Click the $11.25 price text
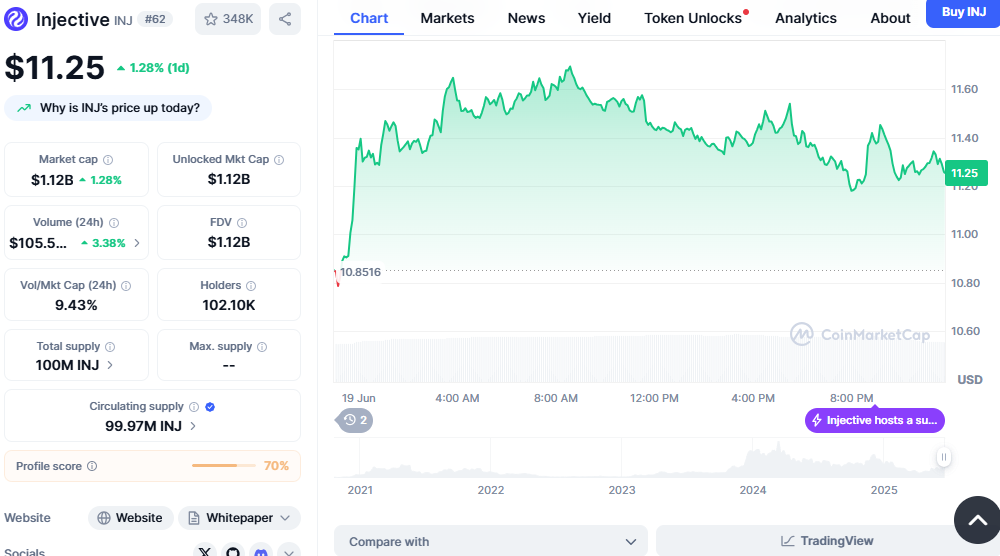Screen dimensions: 1000x556 (x=55, y=68)
